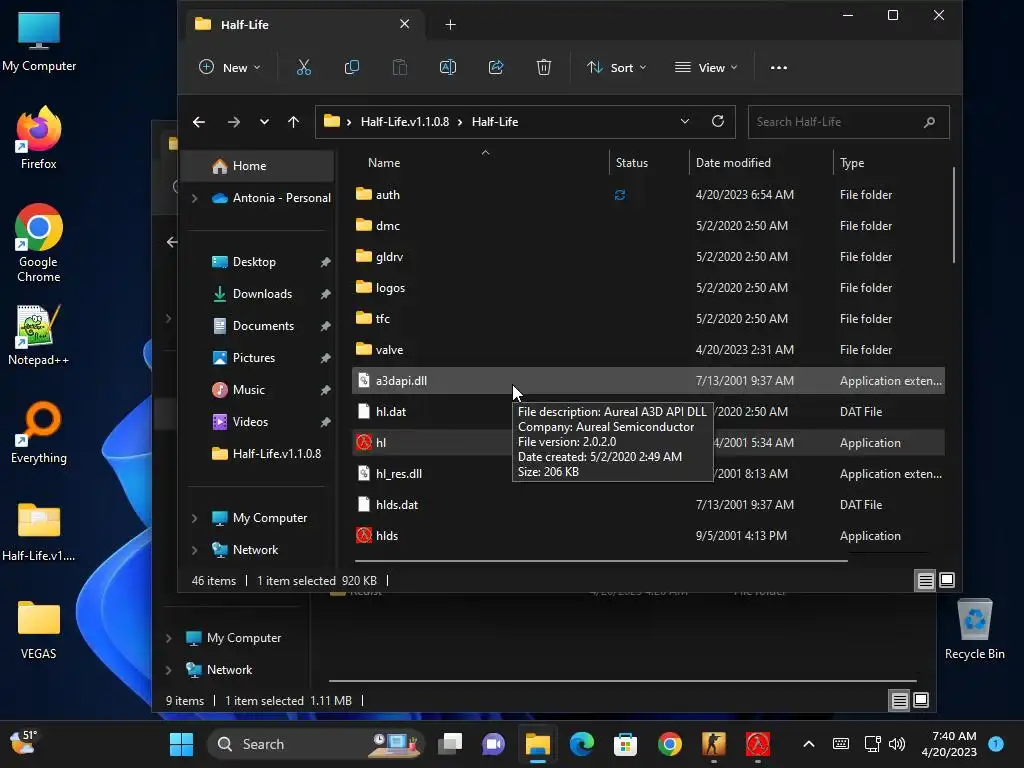Expand My Computer in back window sidebar
Image resolution: width=1024 pixels, height=768 pixels.
(x=168, y=638)
